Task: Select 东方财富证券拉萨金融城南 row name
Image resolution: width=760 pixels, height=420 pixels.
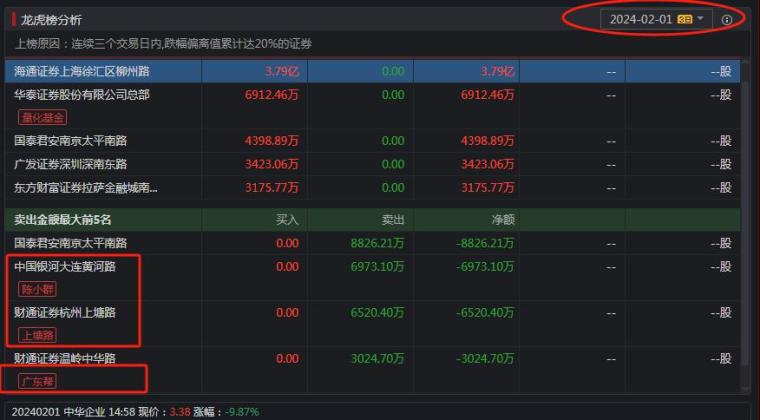Action: (85, 187)
